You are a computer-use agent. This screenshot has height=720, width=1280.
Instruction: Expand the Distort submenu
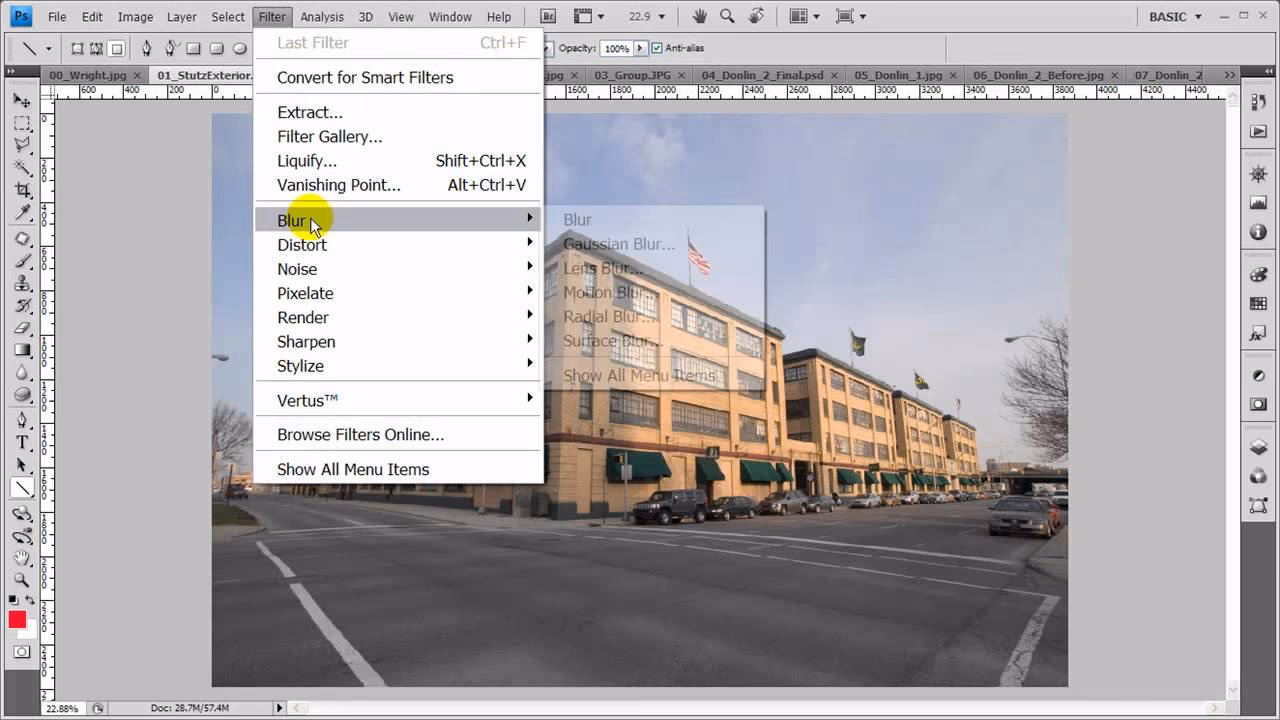398,244
